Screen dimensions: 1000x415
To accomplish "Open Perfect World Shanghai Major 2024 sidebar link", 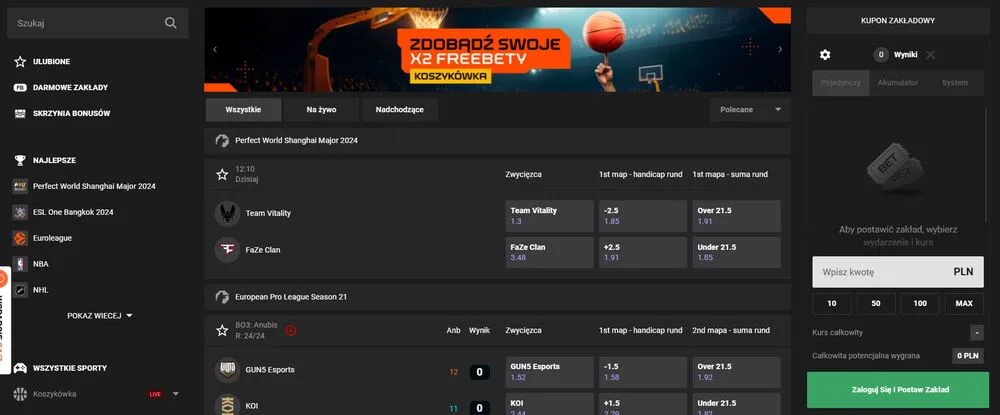I will (94, 186).
